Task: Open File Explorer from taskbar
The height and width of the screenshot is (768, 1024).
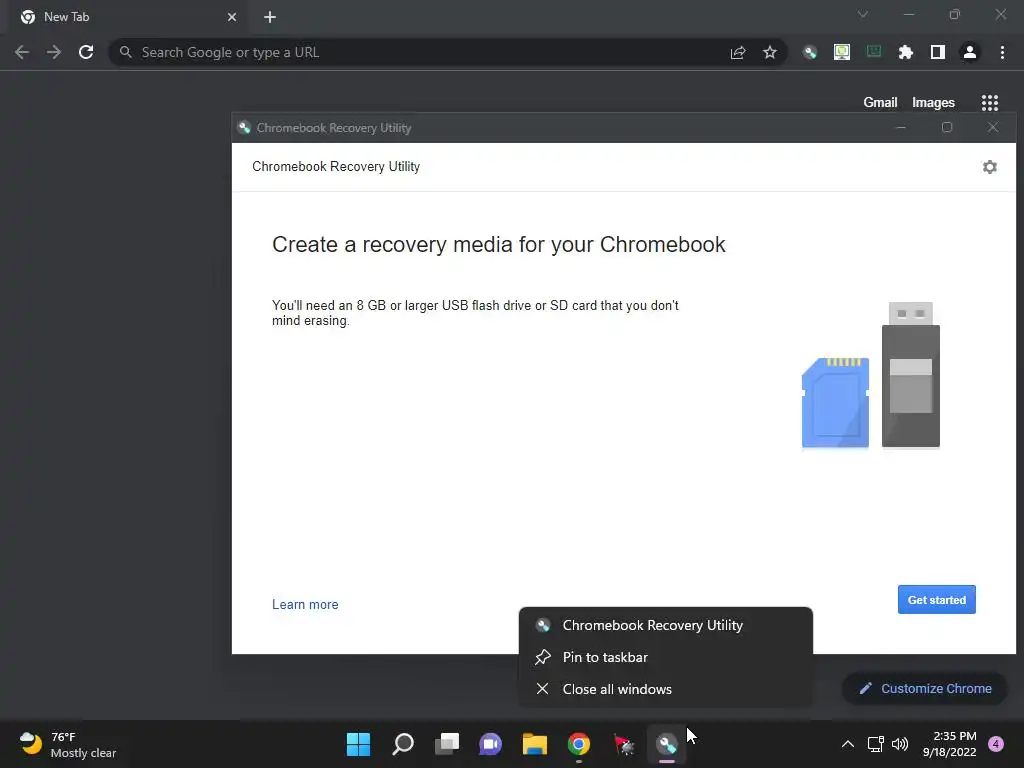Action: (x=535, y=744)
